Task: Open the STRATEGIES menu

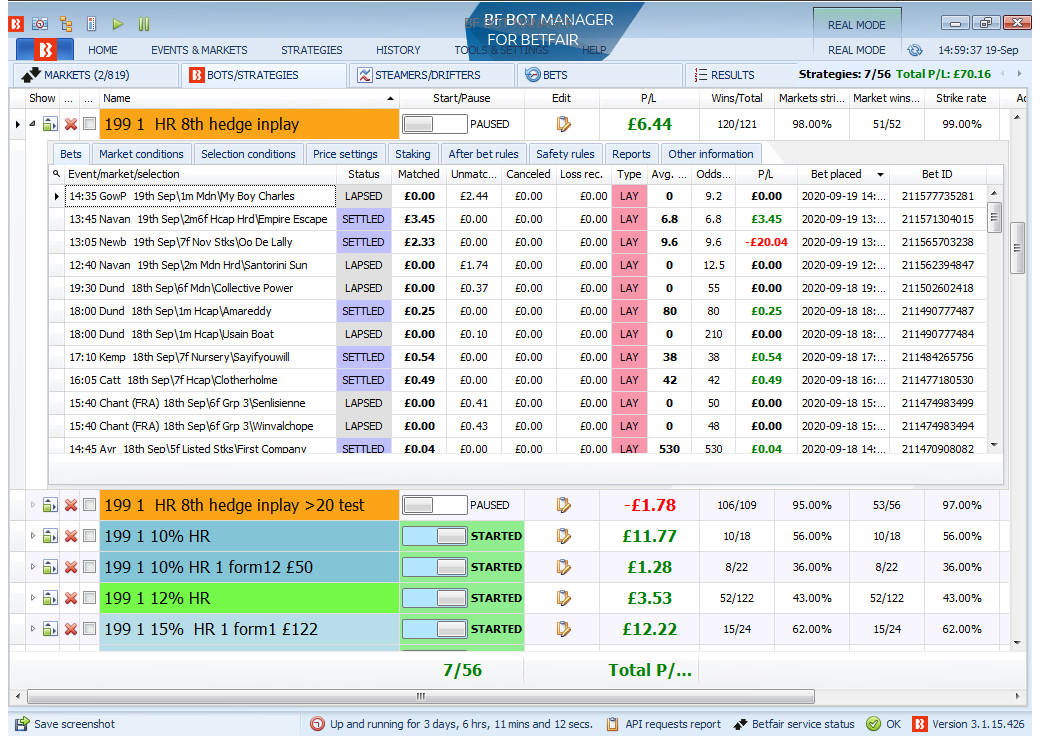Action: point(312,50)
